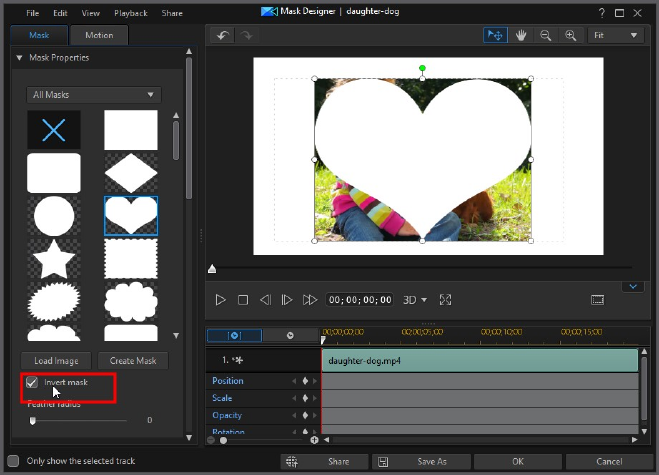Screen dimensions: 659x475
Task: Enable Only show the selected track
Action: tap(13, 461)
